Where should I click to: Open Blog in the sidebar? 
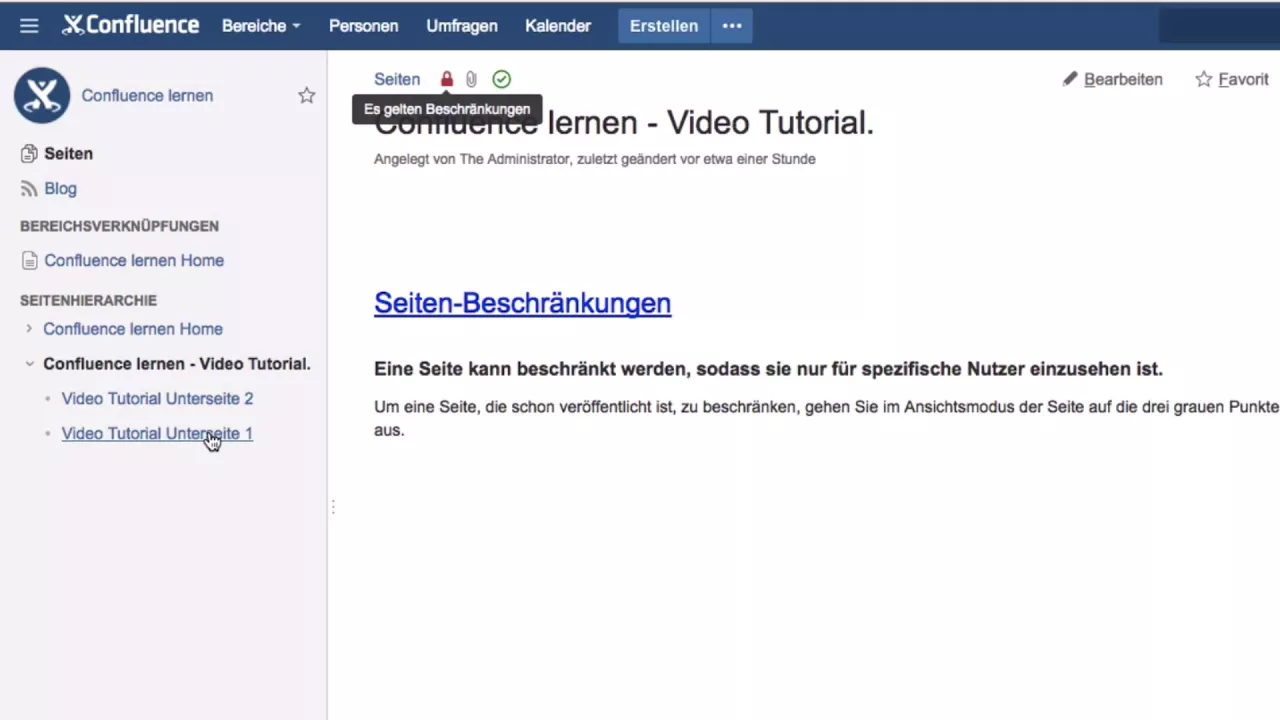coord(60,189)
